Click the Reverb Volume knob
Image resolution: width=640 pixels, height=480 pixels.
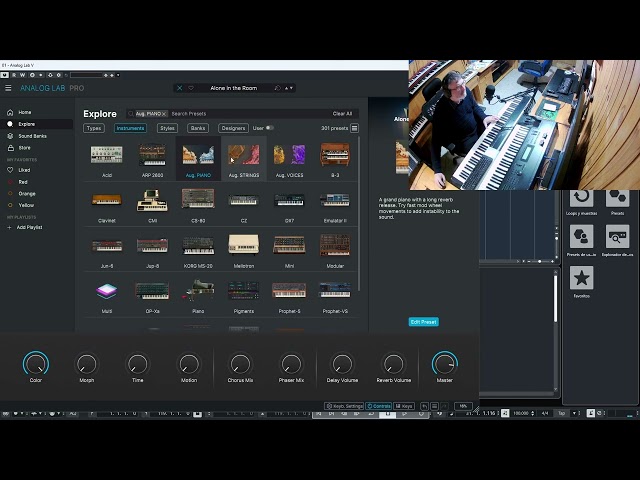pyautogui.click(x=393, y=364)
